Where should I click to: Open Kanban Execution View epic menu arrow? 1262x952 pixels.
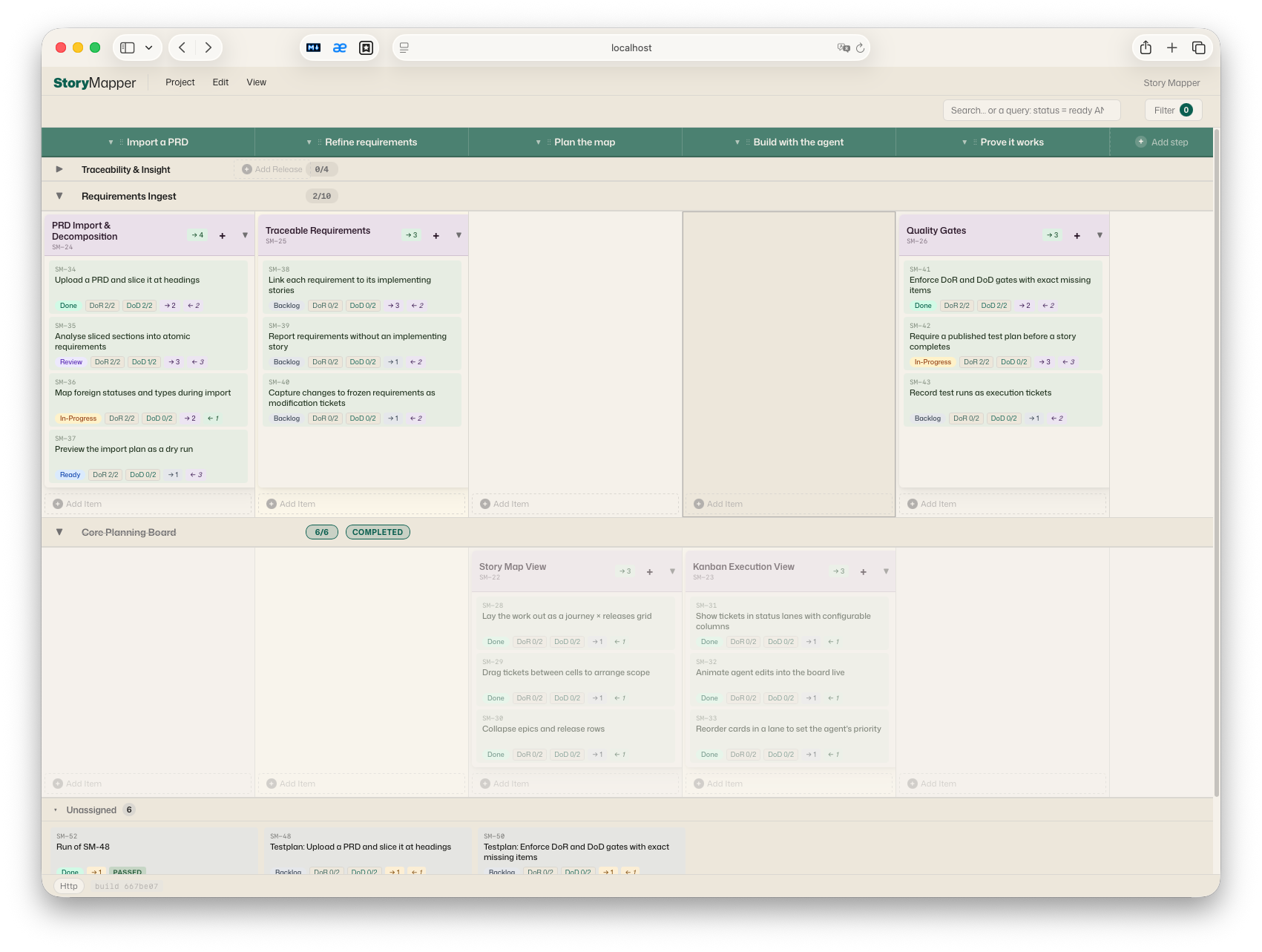click(x=886, y=571)
